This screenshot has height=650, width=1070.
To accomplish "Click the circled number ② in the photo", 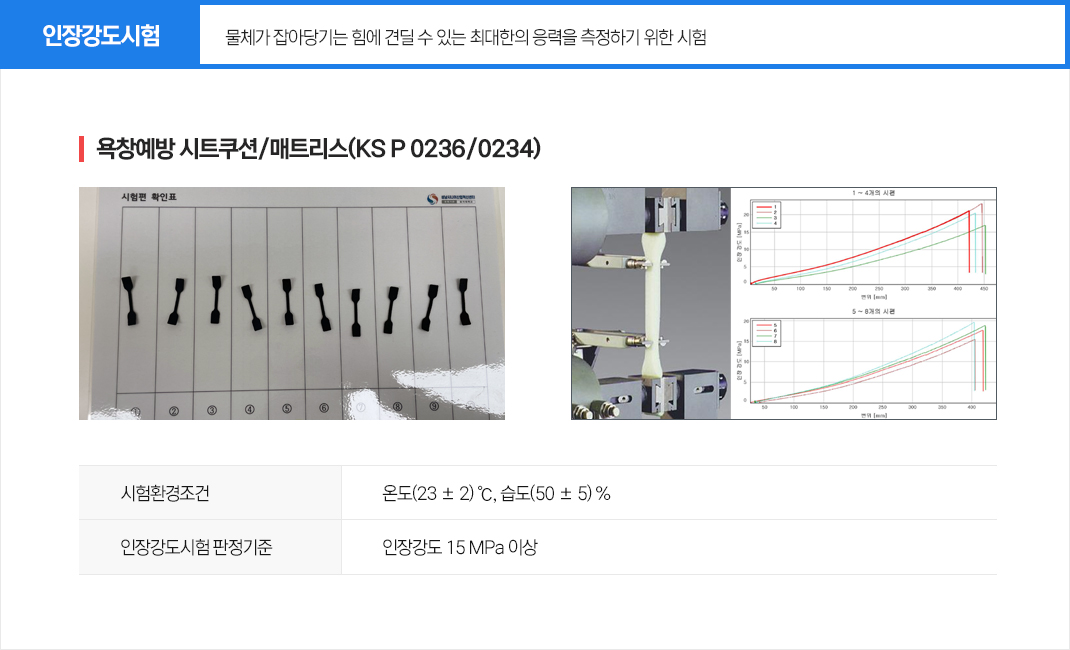I will tap(174, 411).
